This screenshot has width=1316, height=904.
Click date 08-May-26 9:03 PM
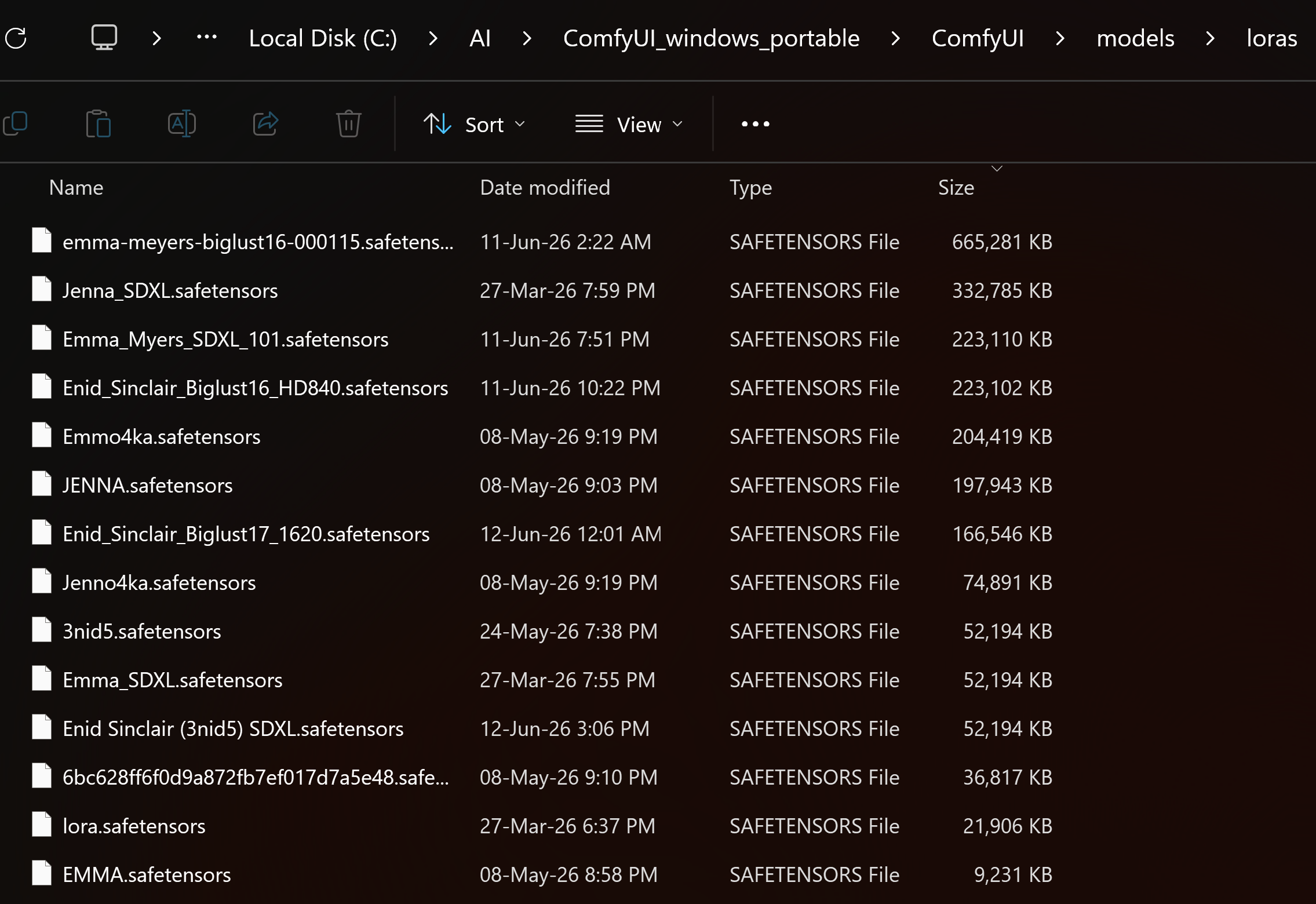568,484
